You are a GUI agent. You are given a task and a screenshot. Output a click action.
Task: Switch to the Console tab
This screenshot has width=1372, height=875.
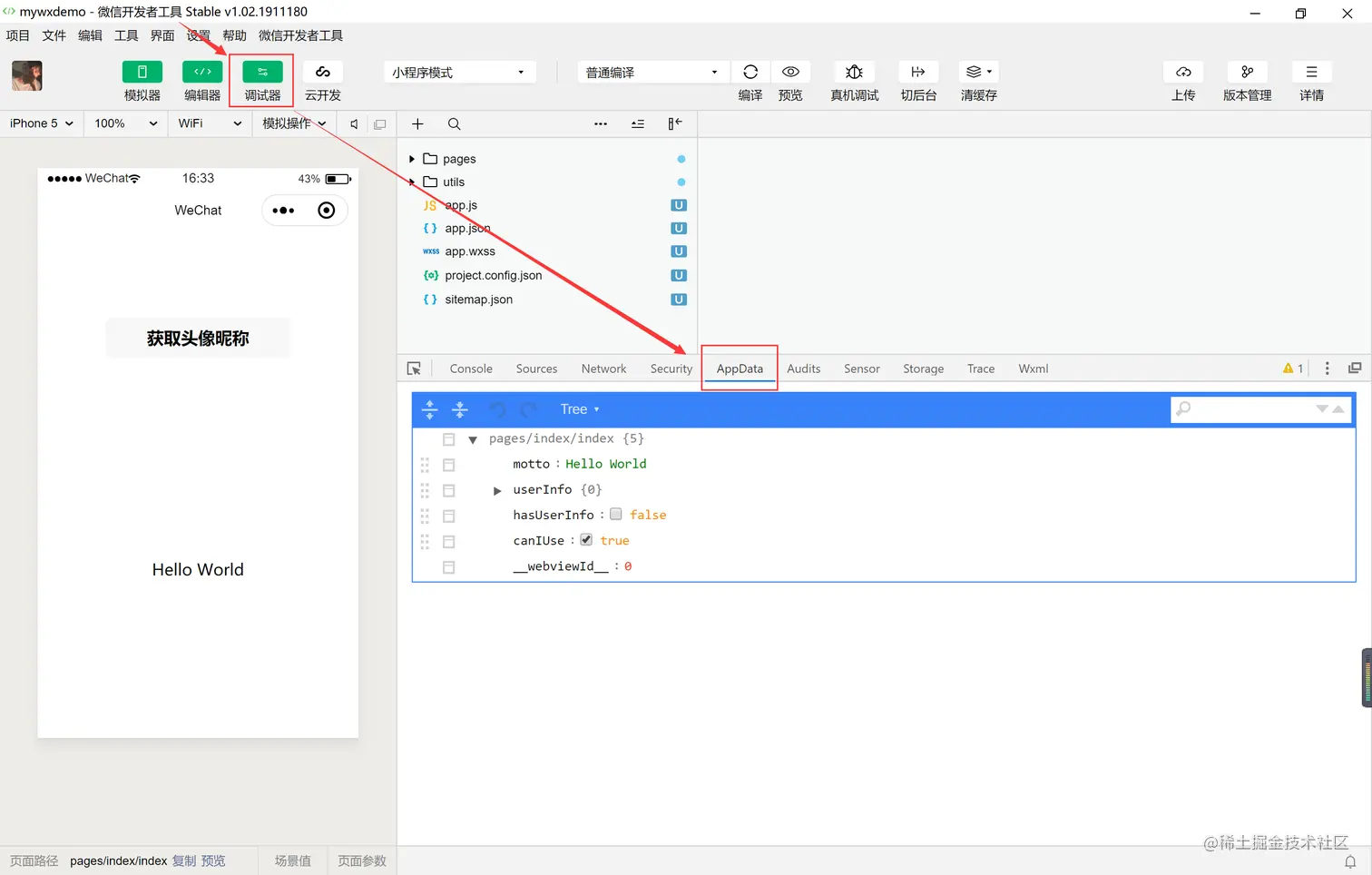471,369
